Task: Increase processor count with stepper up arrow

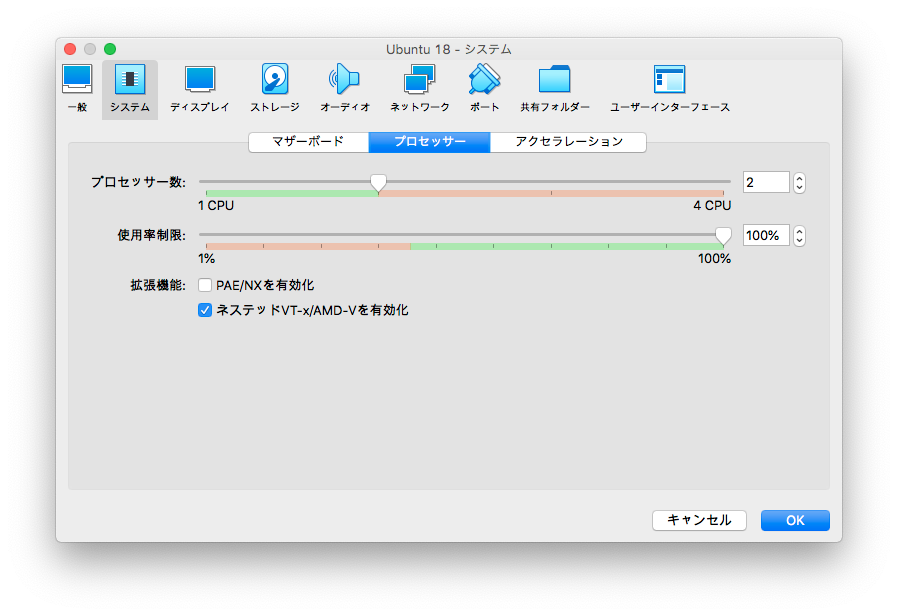Action: [x=799, y=178]
